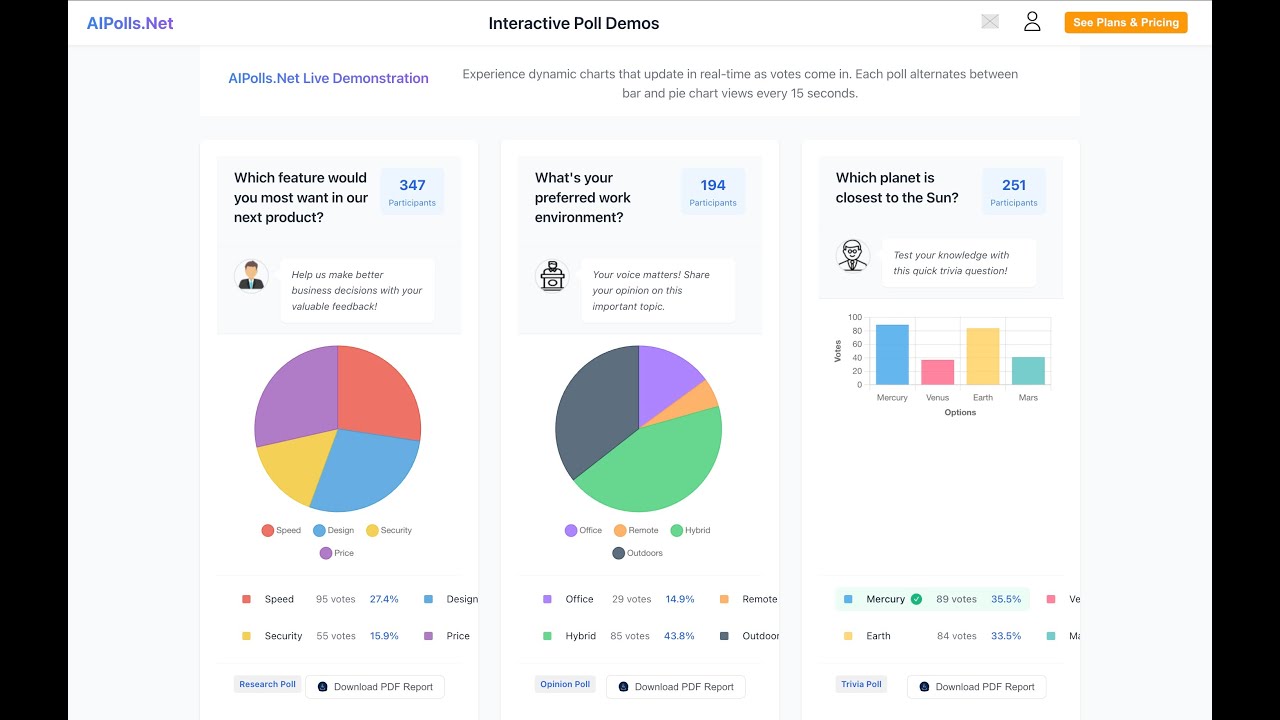Screen dimensions: 1280x720
Task: Click purple Office color swatch in results list
Action: point(547,599)
